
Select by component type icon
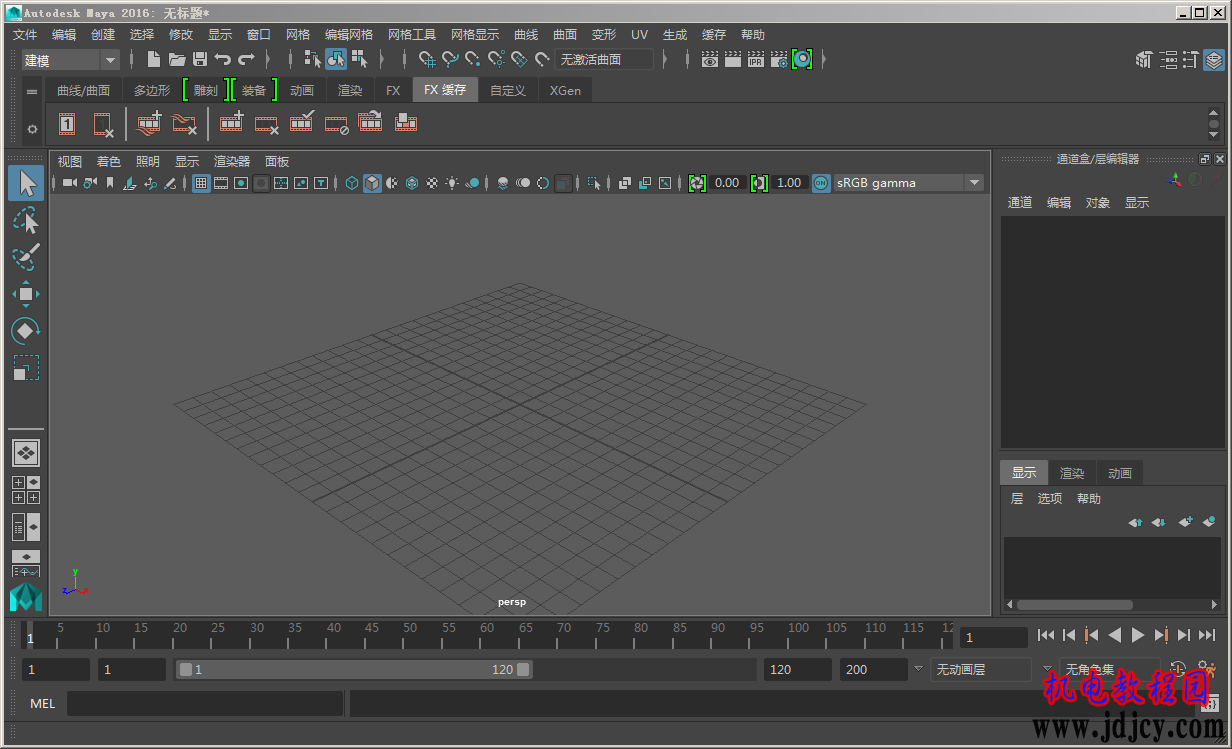[x=359, y=60]
